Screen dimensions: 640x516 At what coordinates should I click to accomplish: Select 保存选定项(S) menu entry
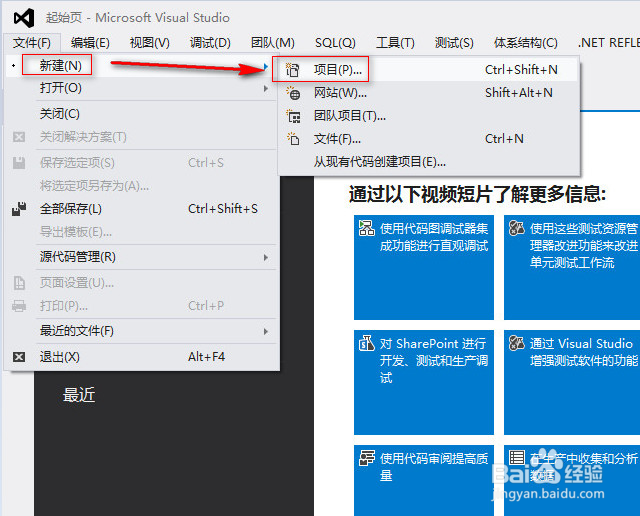point(142,163)
